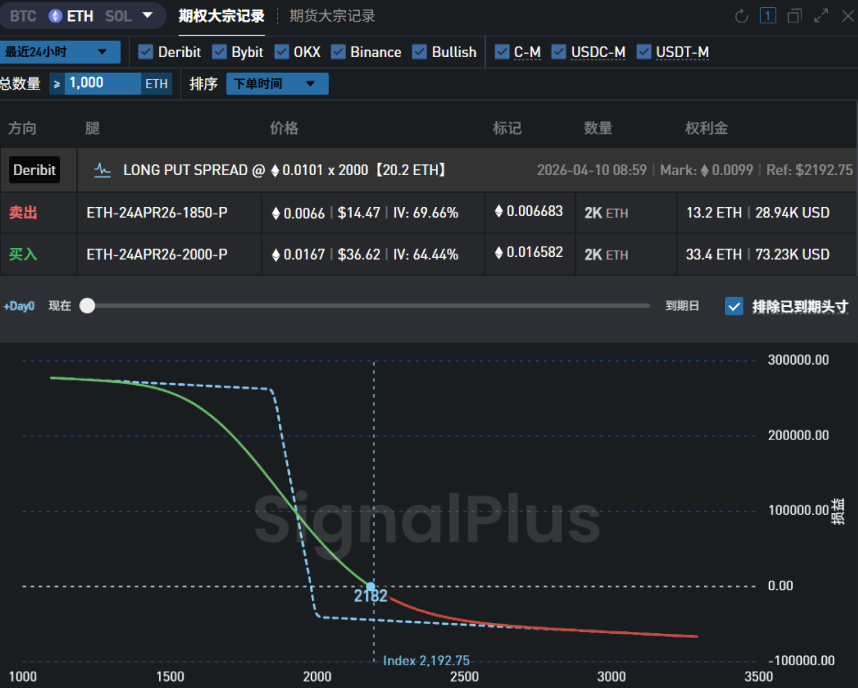Click the ETH diamond icon in the coin selector
The image size is (858, 688).
(x=54, y=16)
